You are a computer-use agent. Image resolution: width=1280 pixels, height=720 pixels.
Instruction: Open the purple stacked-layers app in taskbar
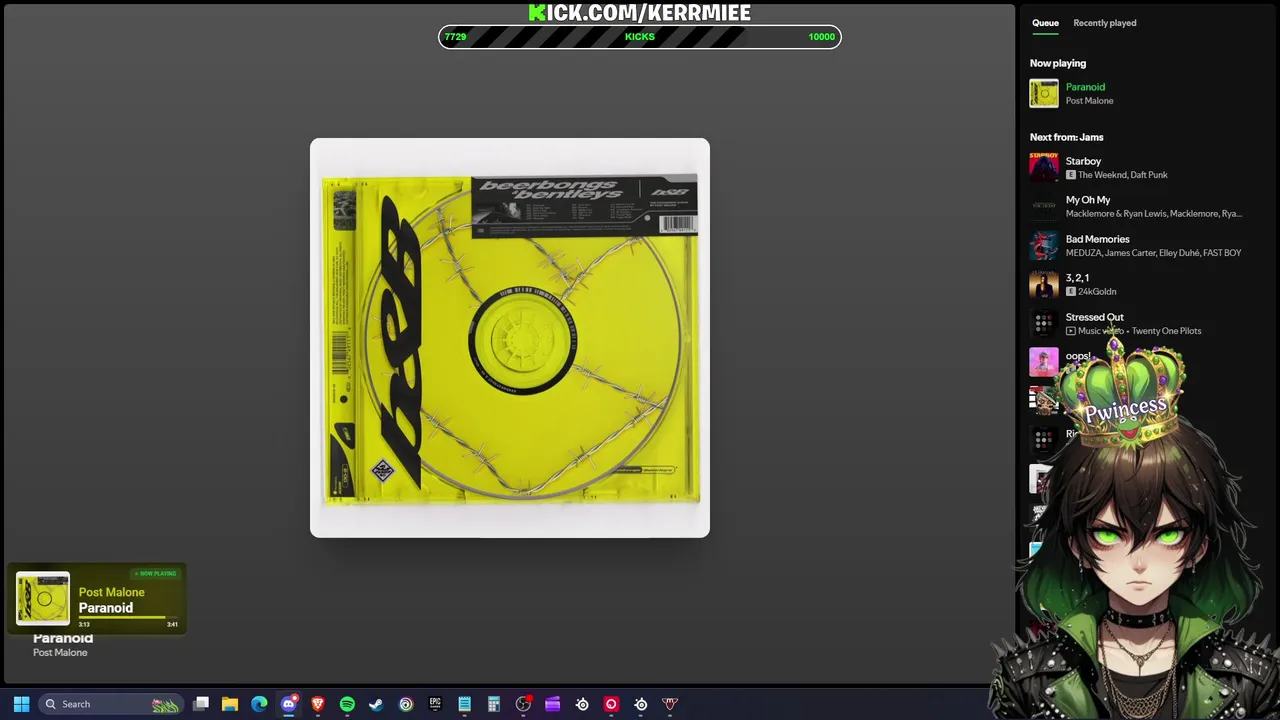click(552, 704)
